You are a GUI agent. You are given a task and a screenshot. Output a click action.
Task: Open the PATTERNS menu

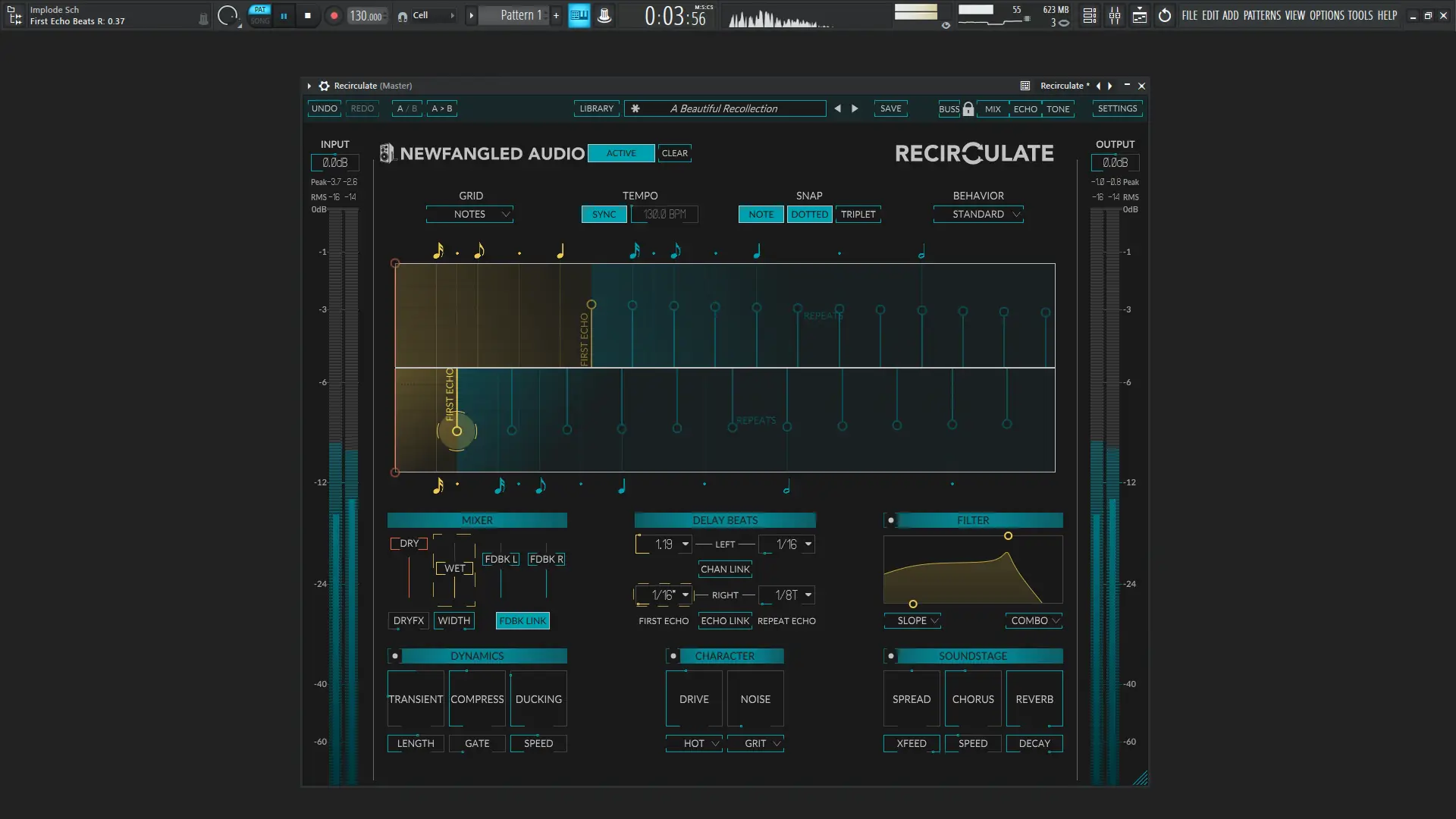(x=1262, y=15)
